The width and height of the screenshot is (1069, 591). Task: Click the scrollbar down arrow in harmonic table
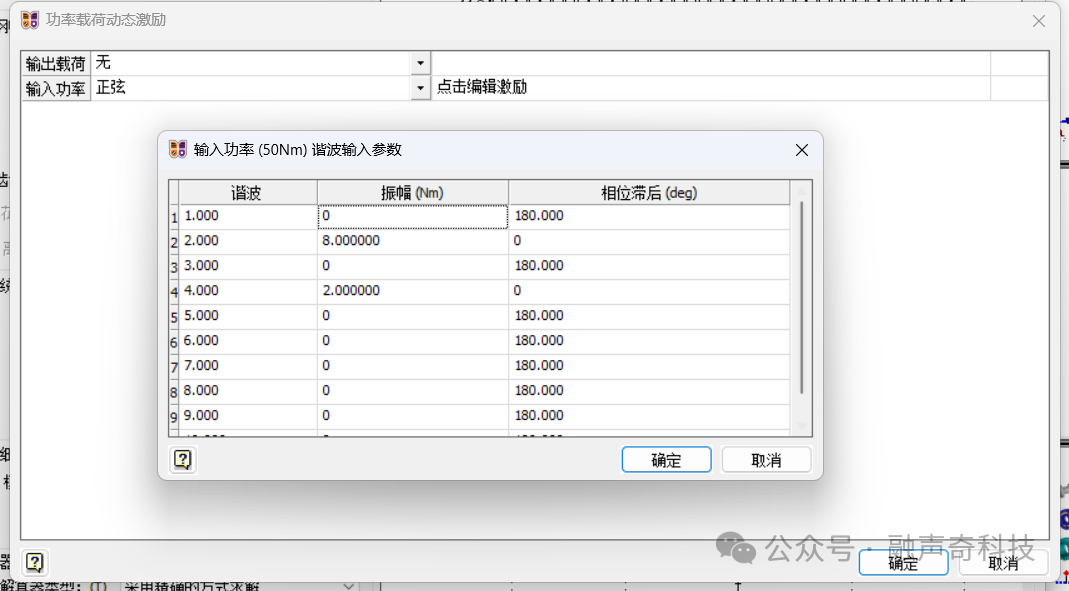click(x=802, y=427)
